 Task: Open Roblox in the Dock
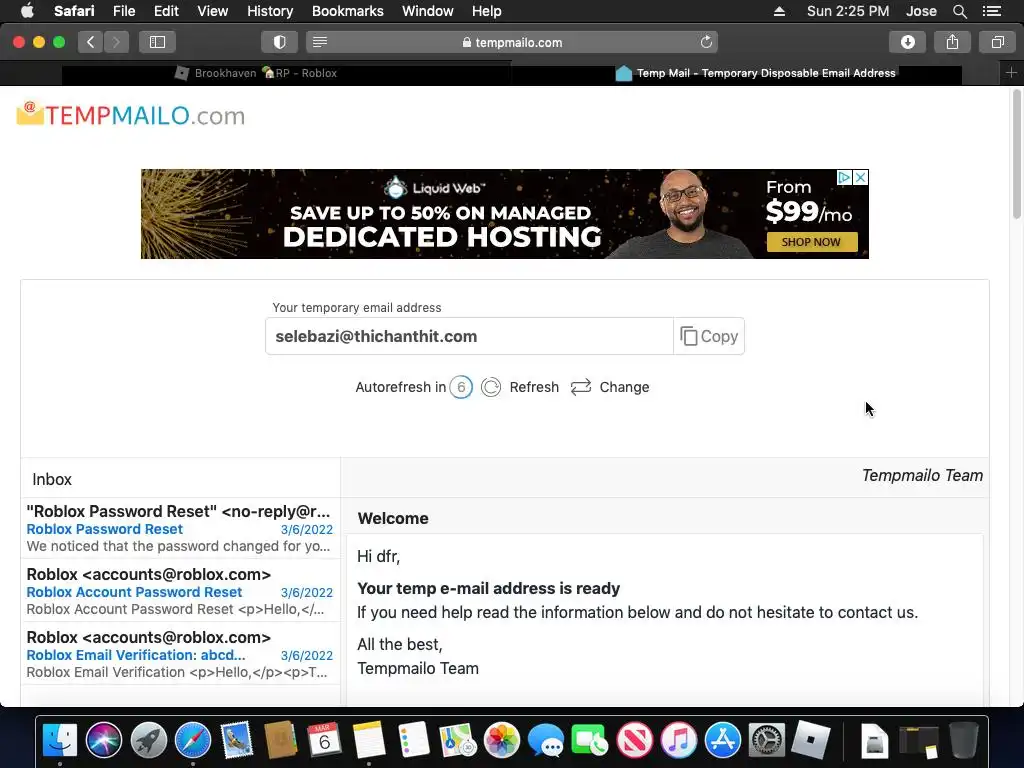coord(811,740)
